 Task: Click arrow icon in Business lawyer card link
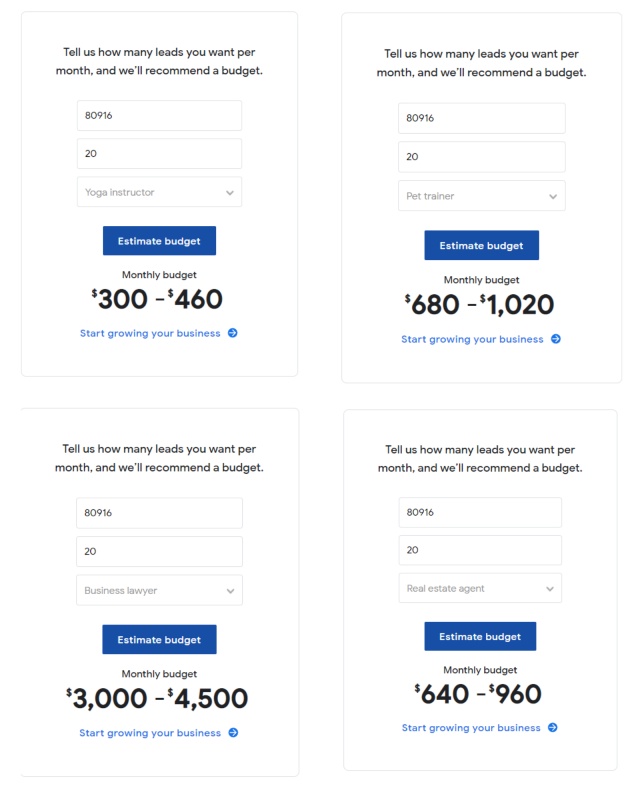point(233,733)
